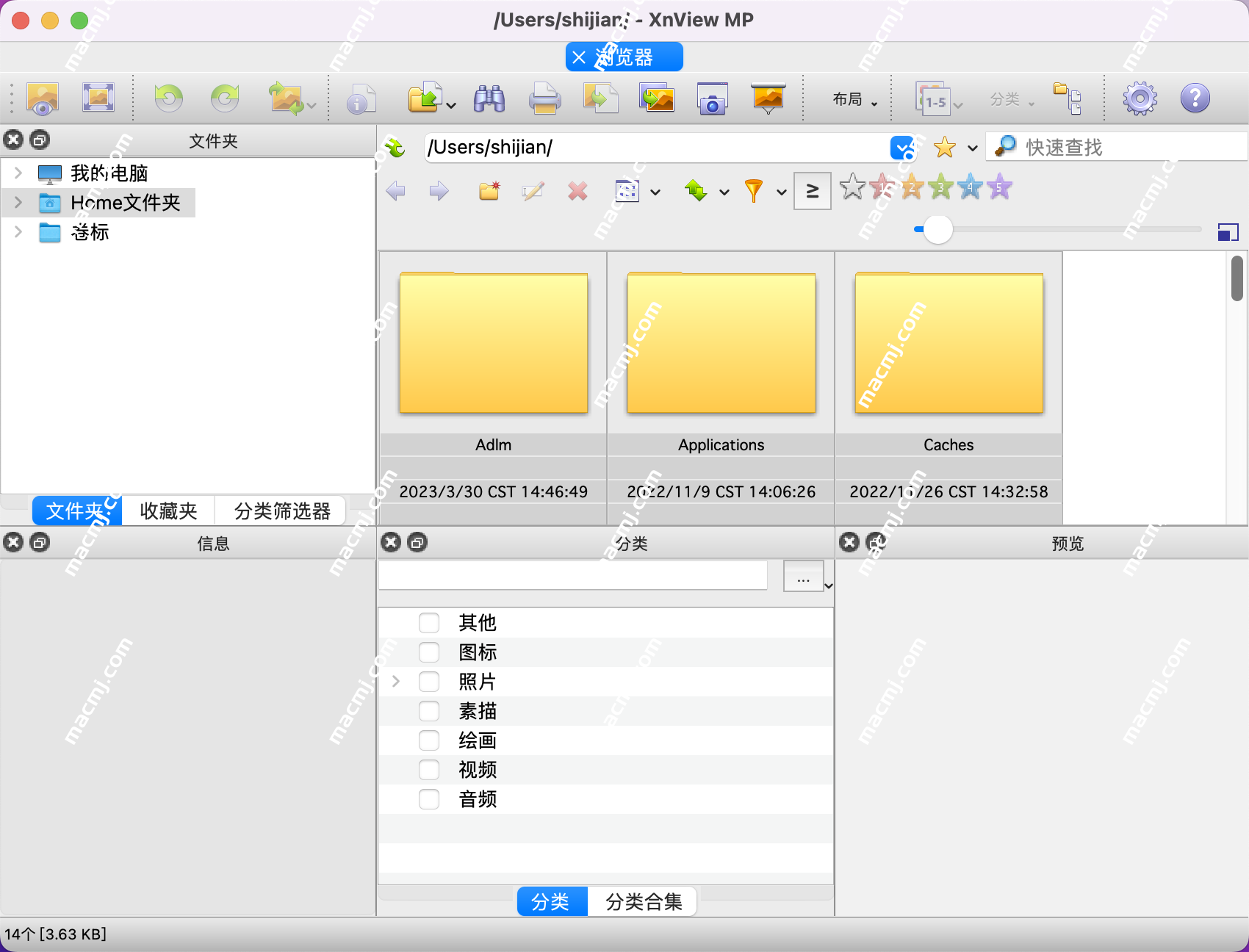
Task: Open the binoculars search tool
Action: (x=489, y=98)
